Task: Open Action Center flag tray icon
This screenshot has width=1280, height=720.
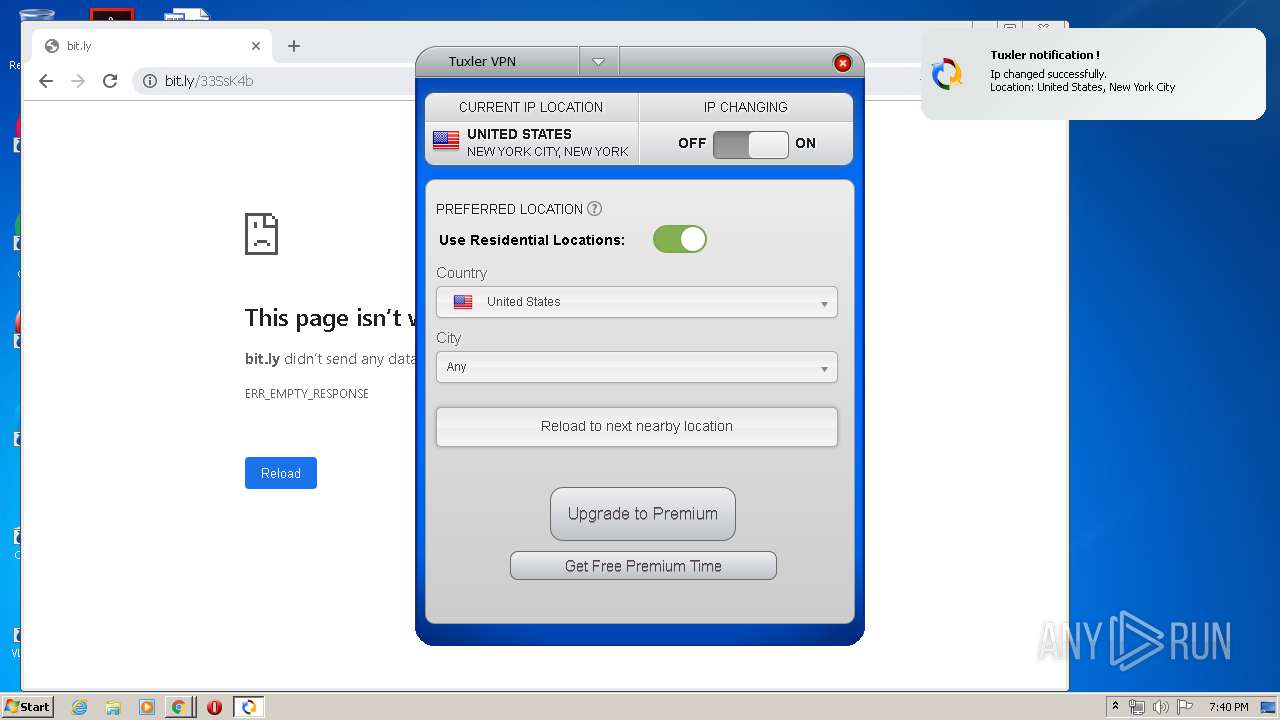Action: [1185, 707]
